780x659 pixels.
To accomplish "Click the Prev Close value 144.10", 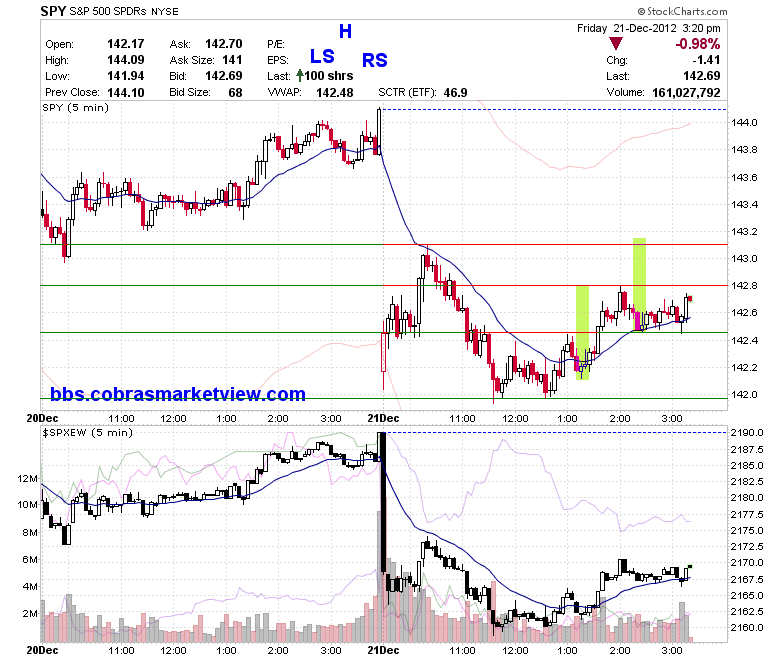I will tap(125, 93).
